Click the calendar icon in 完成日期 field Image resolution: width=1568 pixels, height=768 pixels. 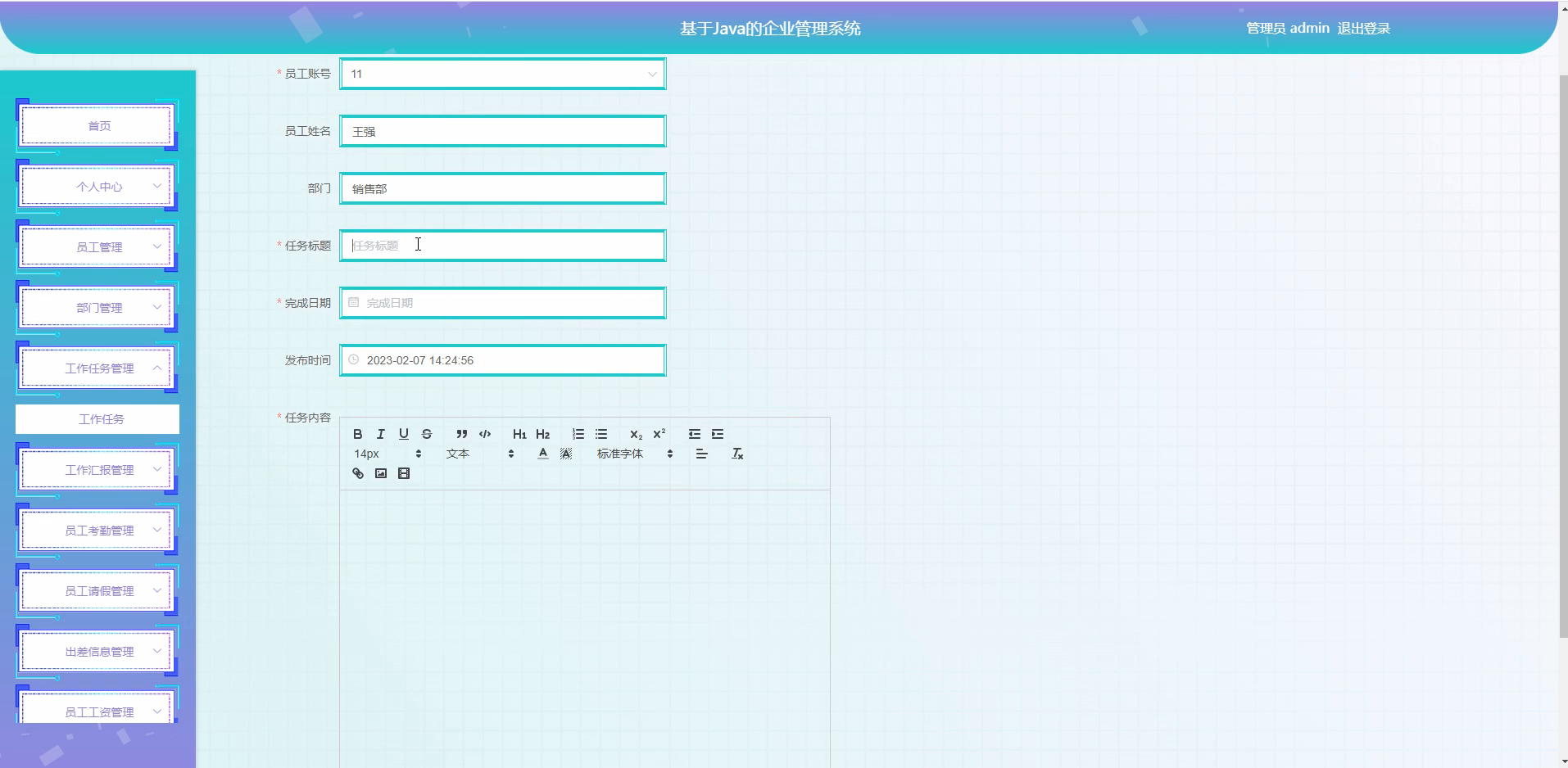354,302
